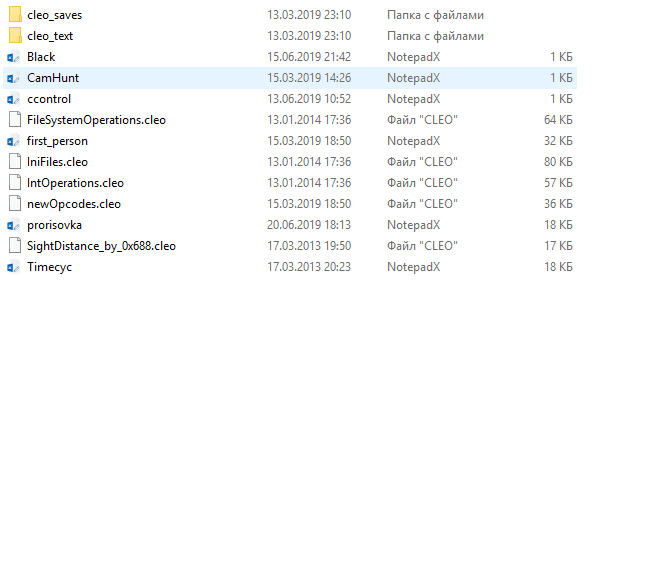Select the prorisovka file name
The image size is (645, 585).
pyautogui.click(x=54, y=225)
